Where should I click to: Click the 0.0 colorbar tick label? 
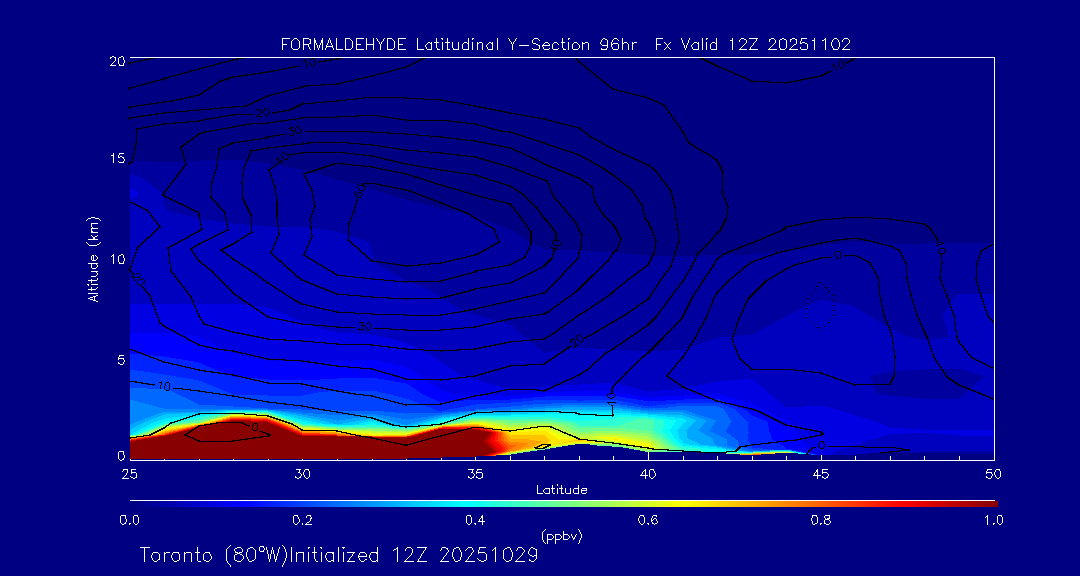(x=129, y=520)
